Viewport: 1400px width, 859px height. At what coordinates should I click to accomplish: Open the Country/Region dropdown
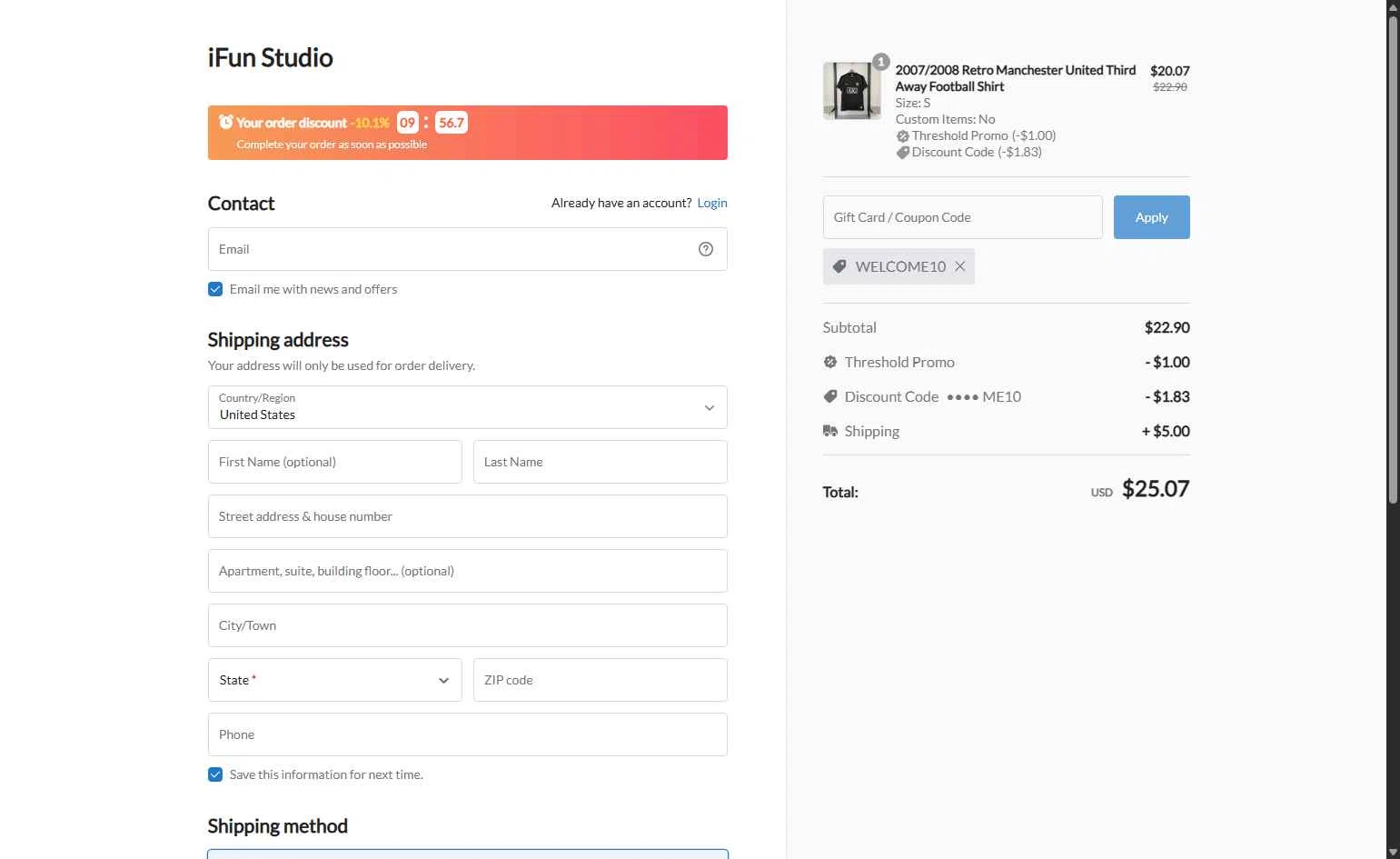click(x=468, y=407)
